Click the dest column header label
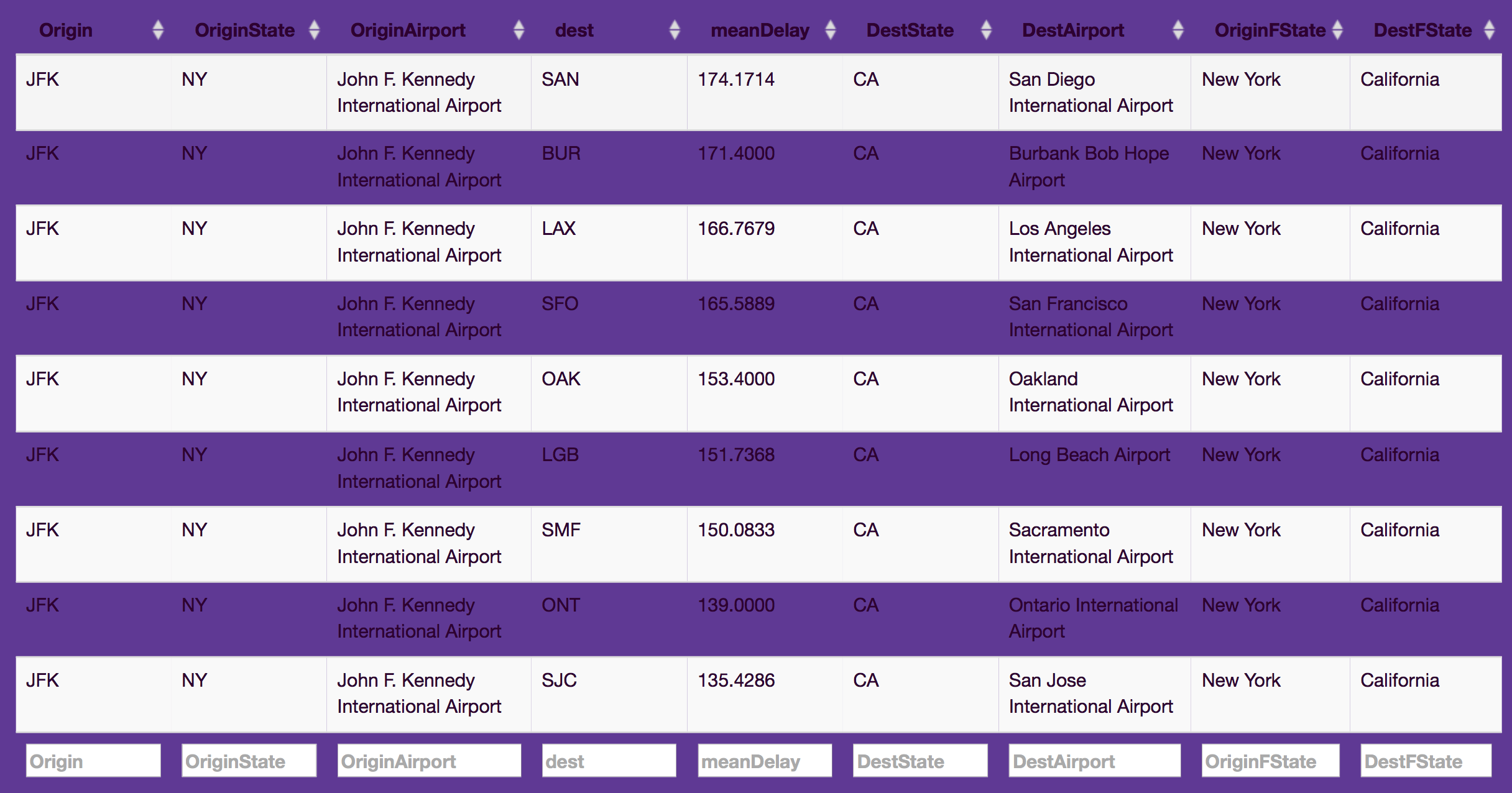Screen dimensions: 1512x793 (x=574, y=30)
